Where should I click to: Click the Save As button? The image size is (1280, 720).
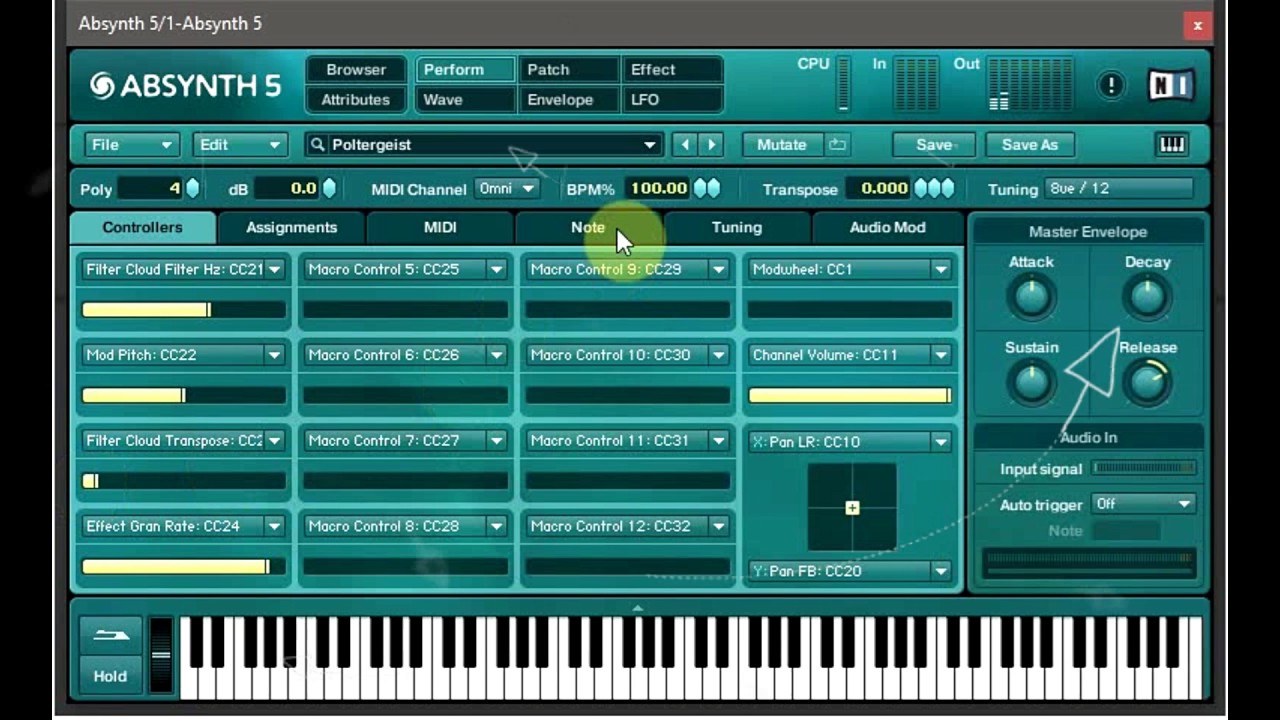(x=1029, y=145)
